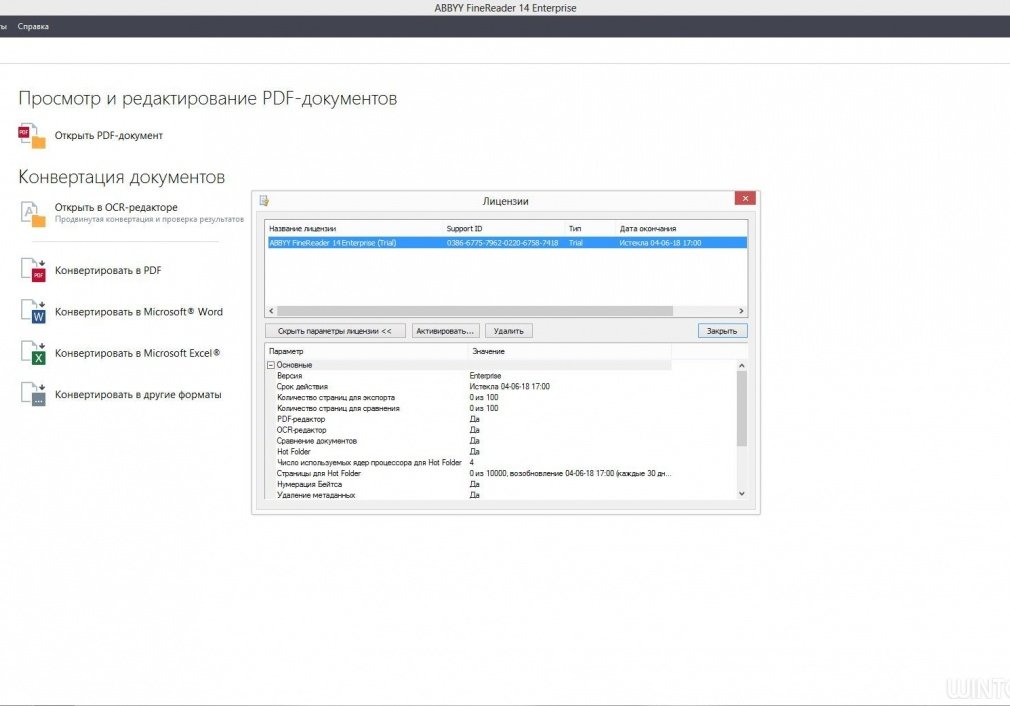
Task: Close the Лицензии dialog with the red X
Action: tap(745, 198)
